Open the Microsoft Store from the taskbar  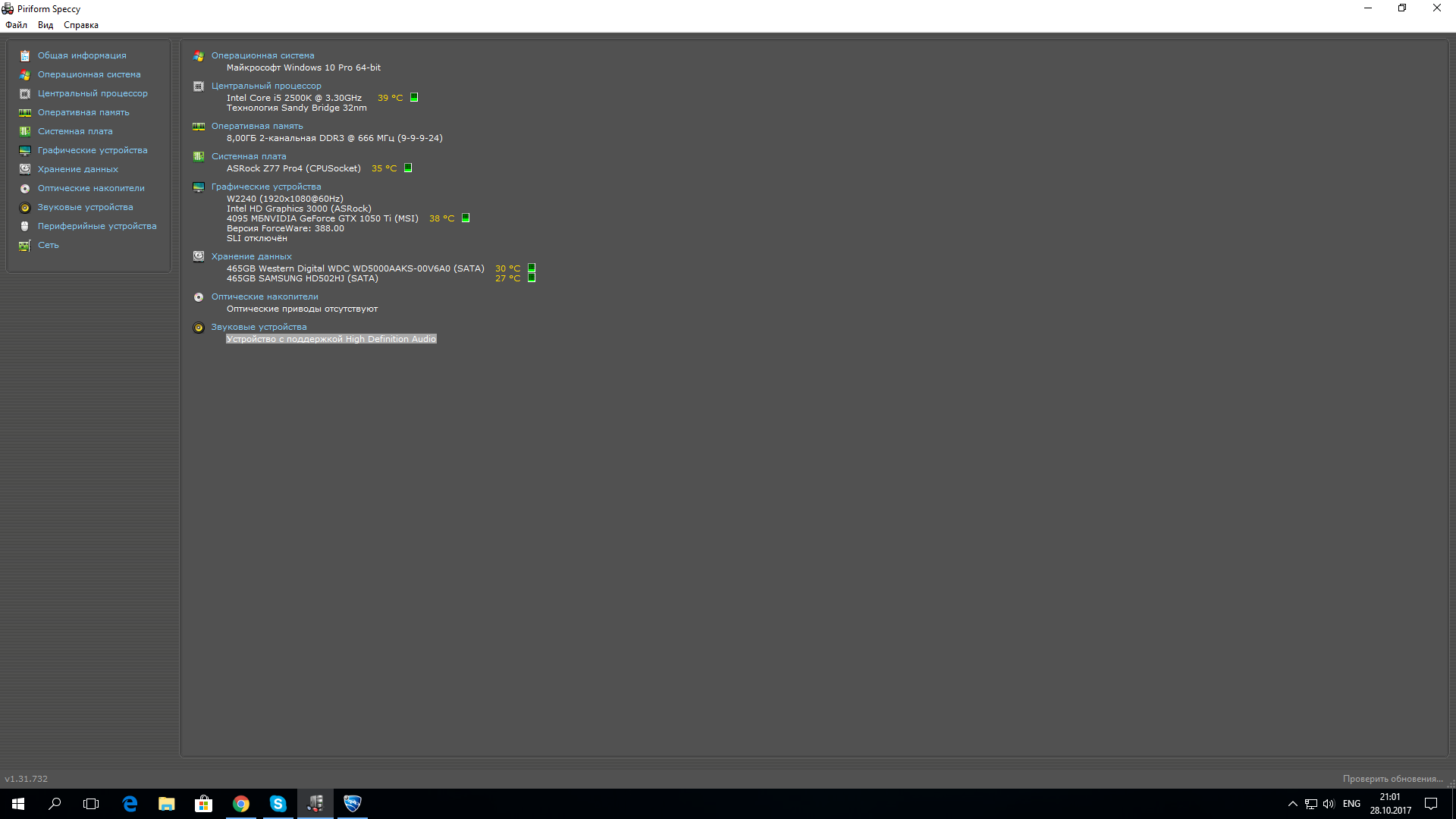[x=204, y=804]
